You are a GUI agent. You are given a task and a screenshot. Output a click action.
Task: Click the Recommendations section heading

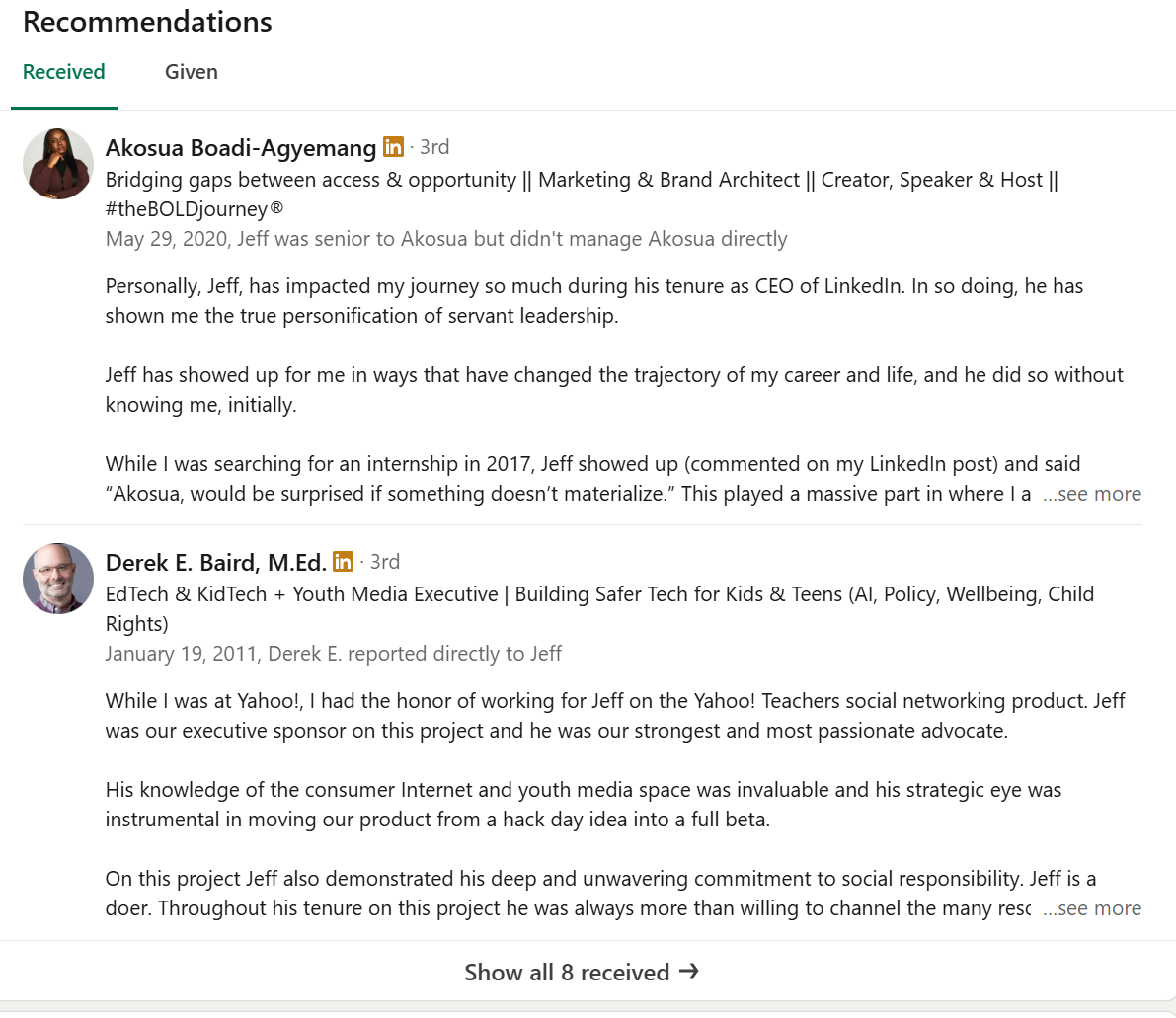coord(147,22)
